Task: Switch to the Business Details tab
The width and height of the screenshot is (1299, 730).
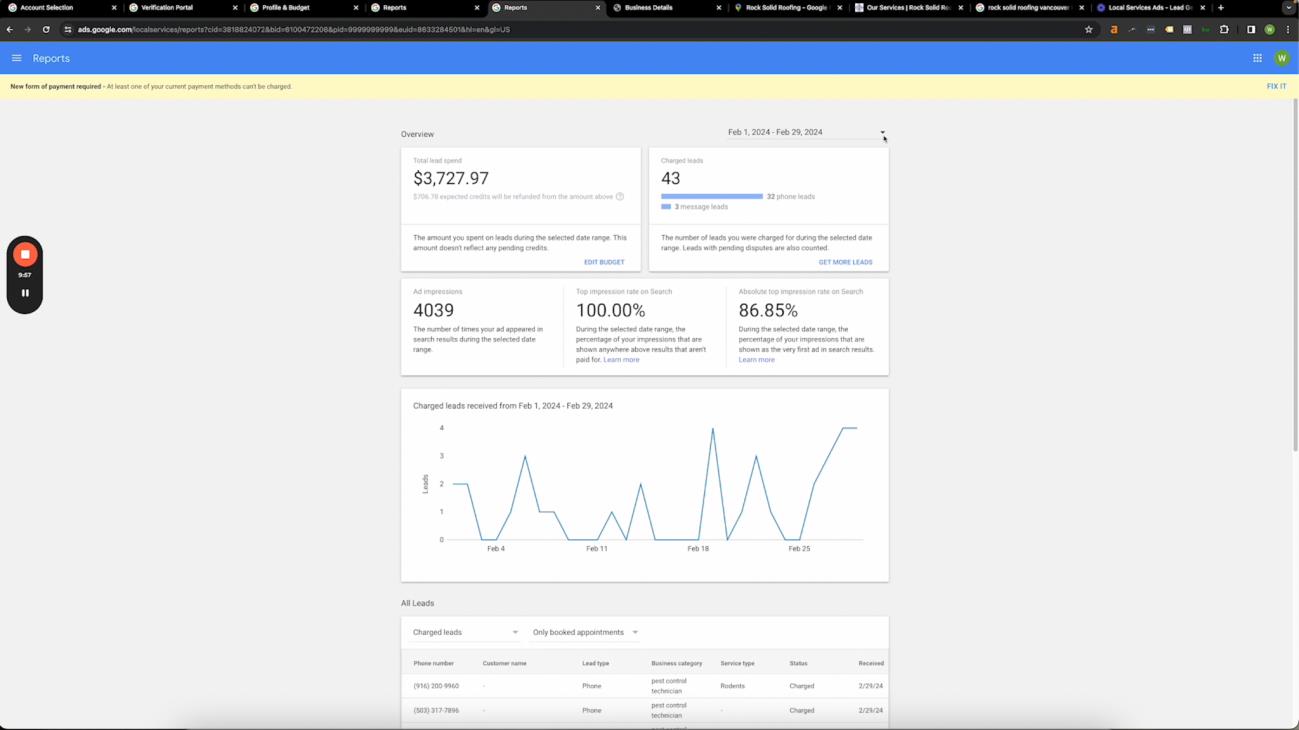Action: (665, 8)
